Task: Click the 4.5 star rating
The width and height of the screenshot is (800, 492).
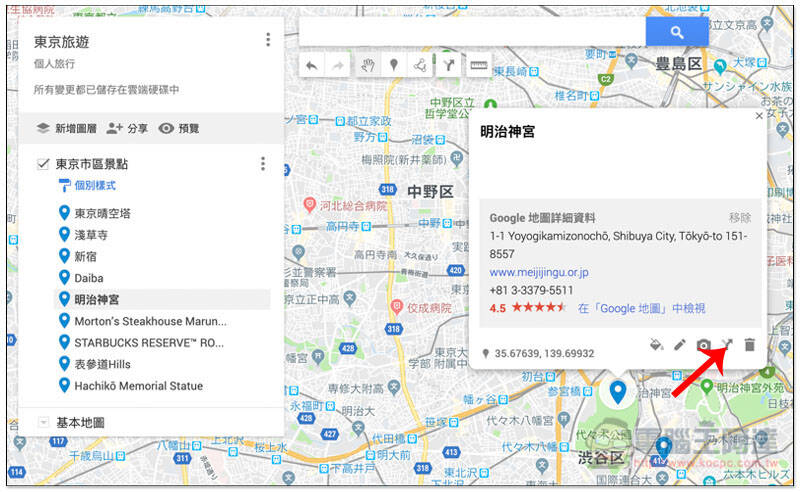Action: pyautogui.click(x=528, y=308)
